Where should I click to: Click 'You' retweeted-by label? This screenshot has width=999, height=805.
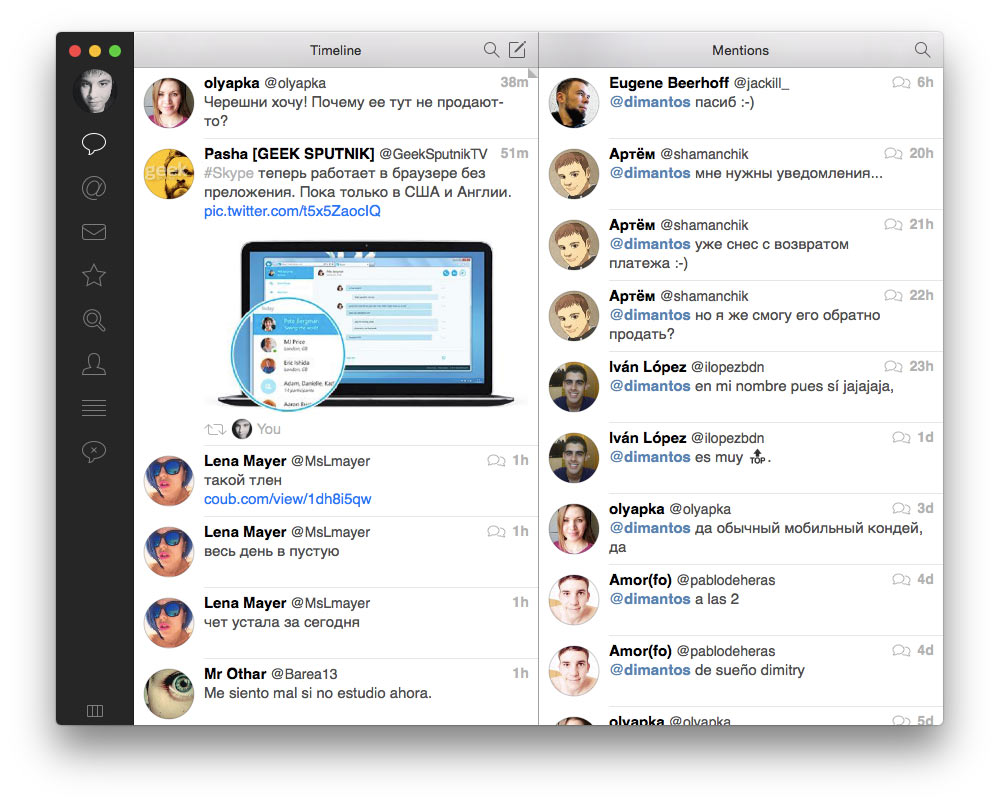pos(269,429)
